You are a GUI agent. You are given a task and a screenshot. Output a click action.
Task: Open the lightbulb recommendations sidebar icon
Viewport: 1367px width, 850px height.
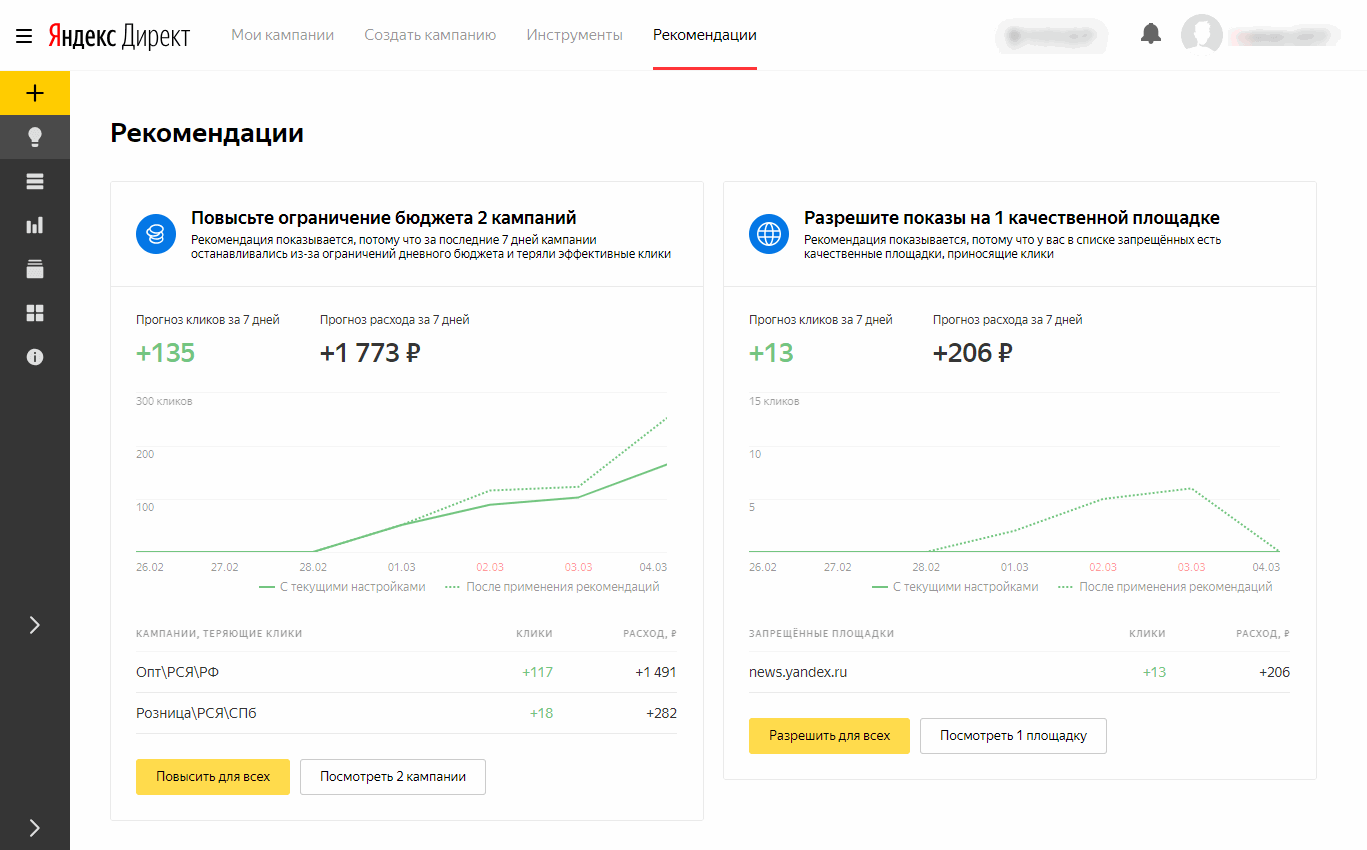tap(35, 137)
